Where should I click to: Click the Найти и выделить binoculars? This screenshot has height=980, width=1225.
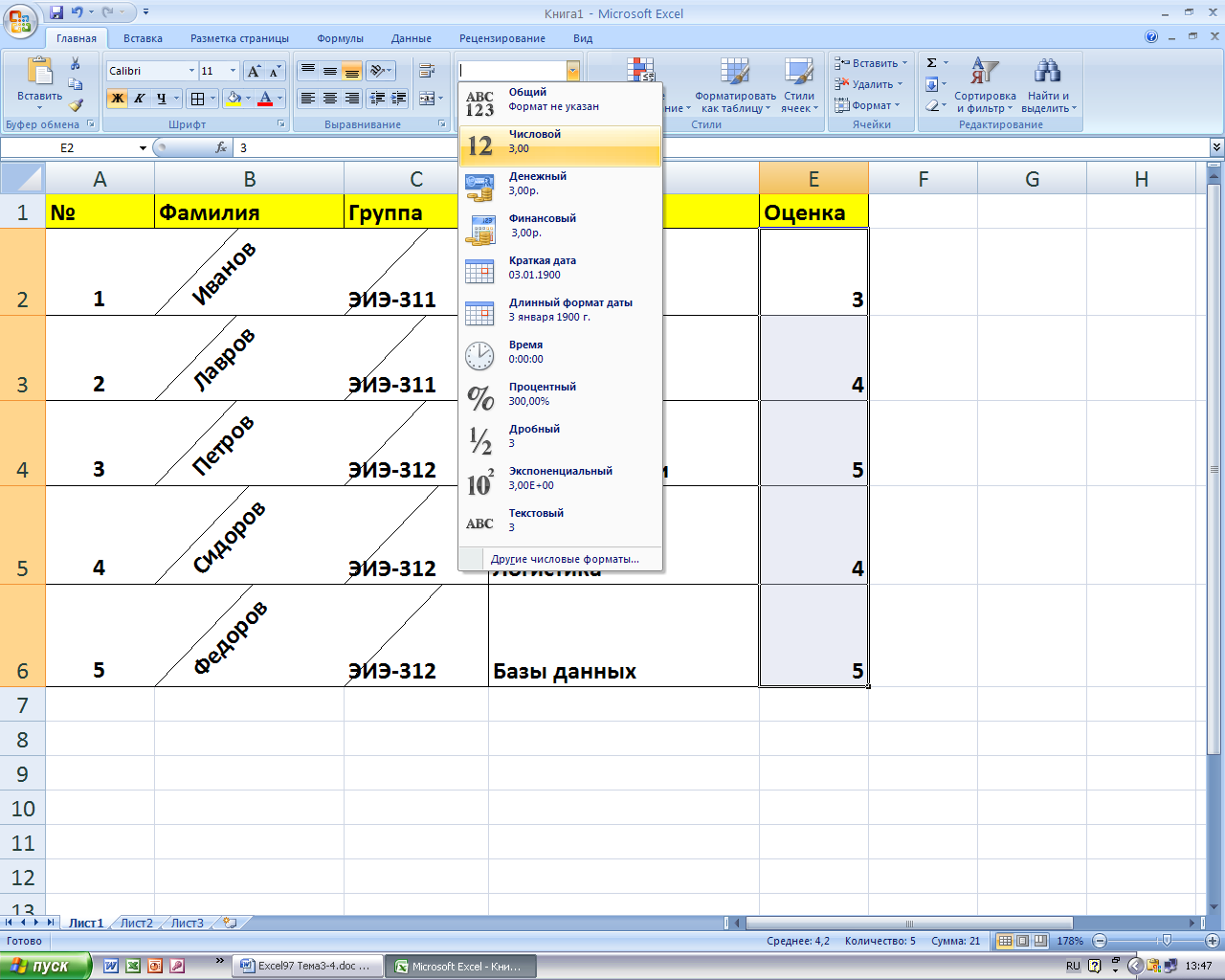(1048, 85)
